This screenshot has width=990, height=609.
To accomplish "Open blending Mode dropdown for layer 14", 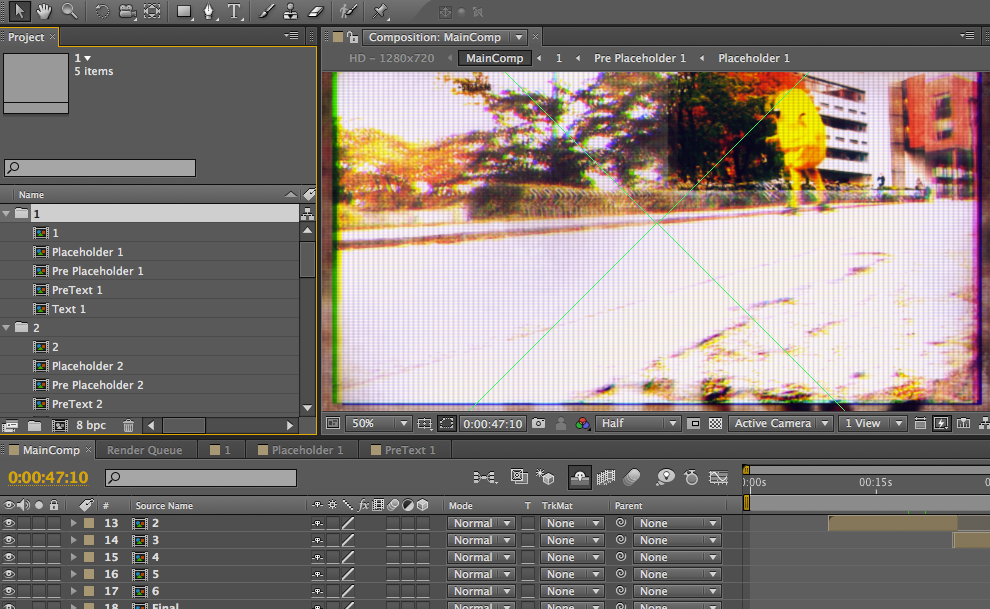I will [x=480, y=540].
